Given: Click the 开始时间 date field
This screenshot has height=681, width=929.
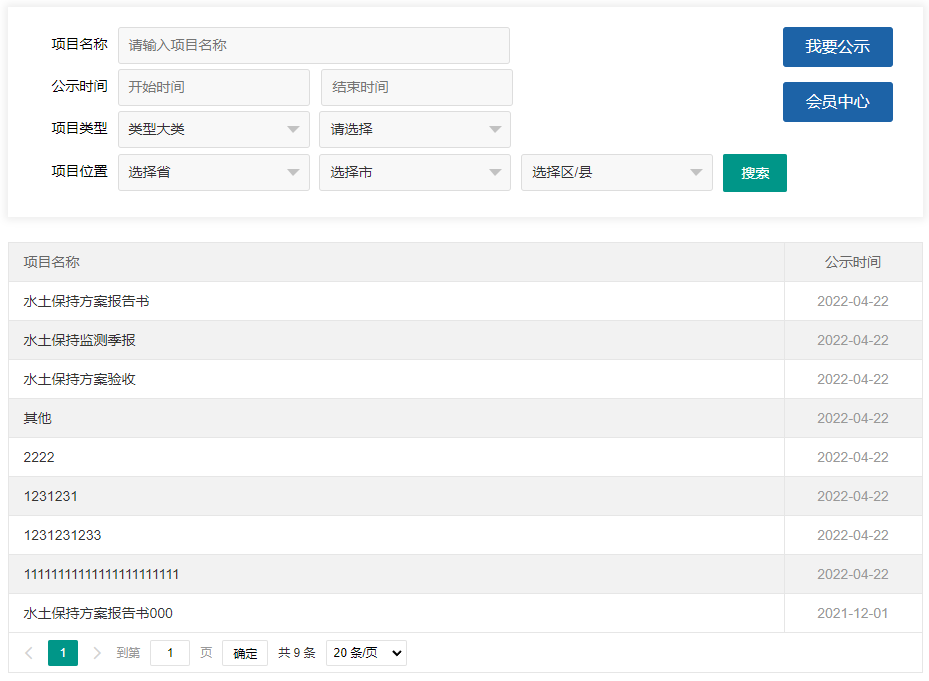Looking at the screenshot, I should click(x=213, y=87).
